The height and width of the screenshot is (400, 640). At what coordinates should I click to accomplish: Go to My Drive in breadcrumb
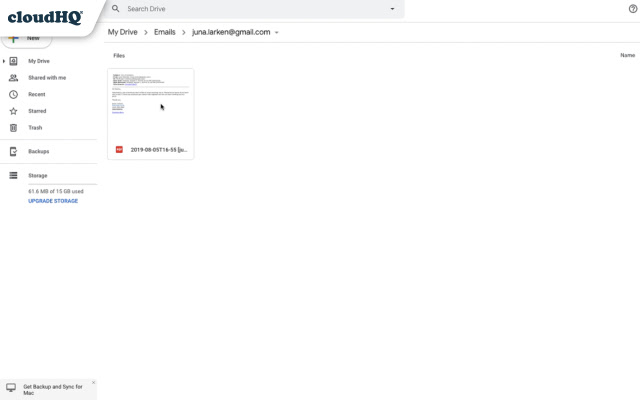click(x=122, y=32)
